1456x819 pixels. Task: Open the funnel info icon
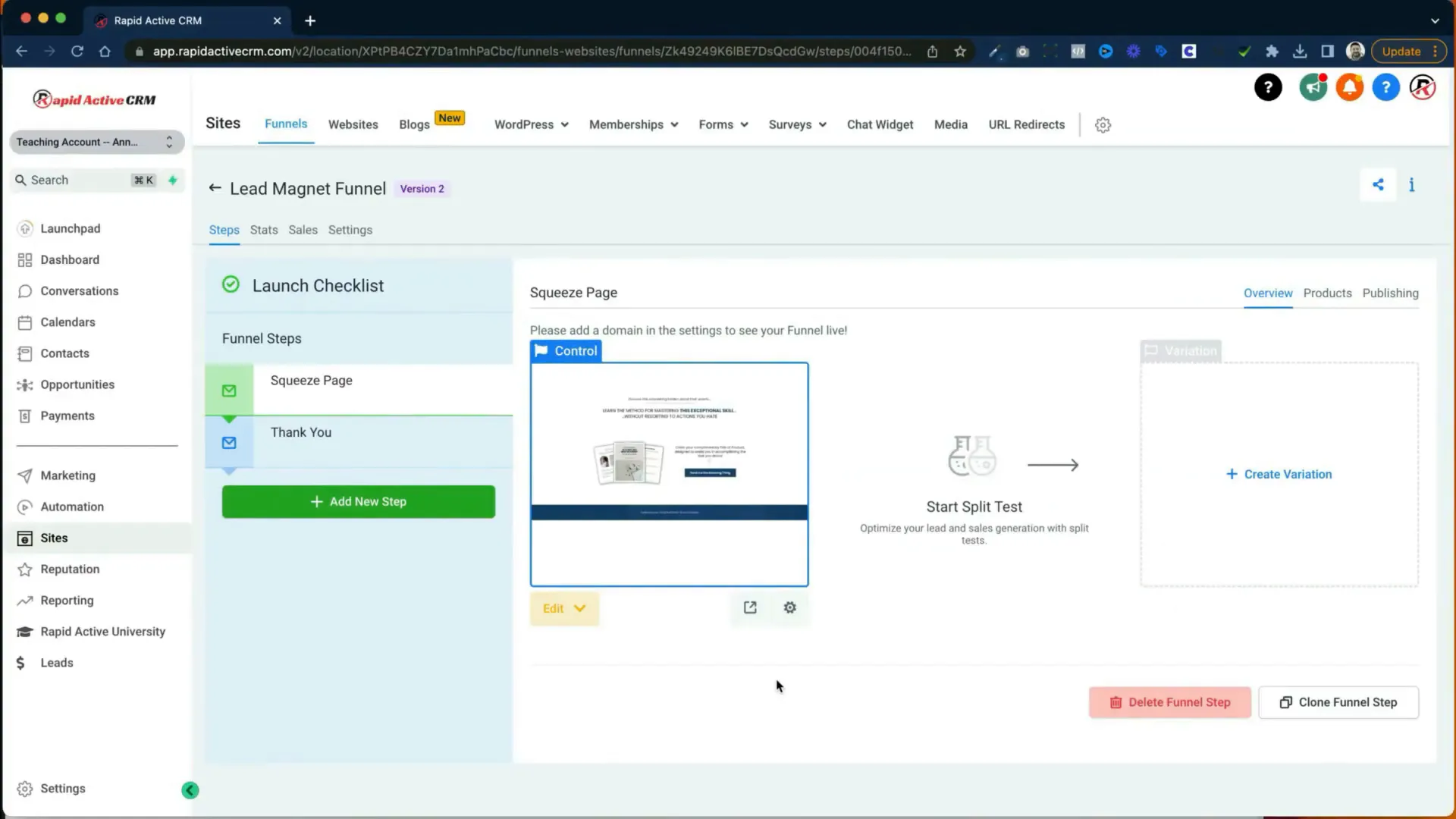coord(1411,184)
